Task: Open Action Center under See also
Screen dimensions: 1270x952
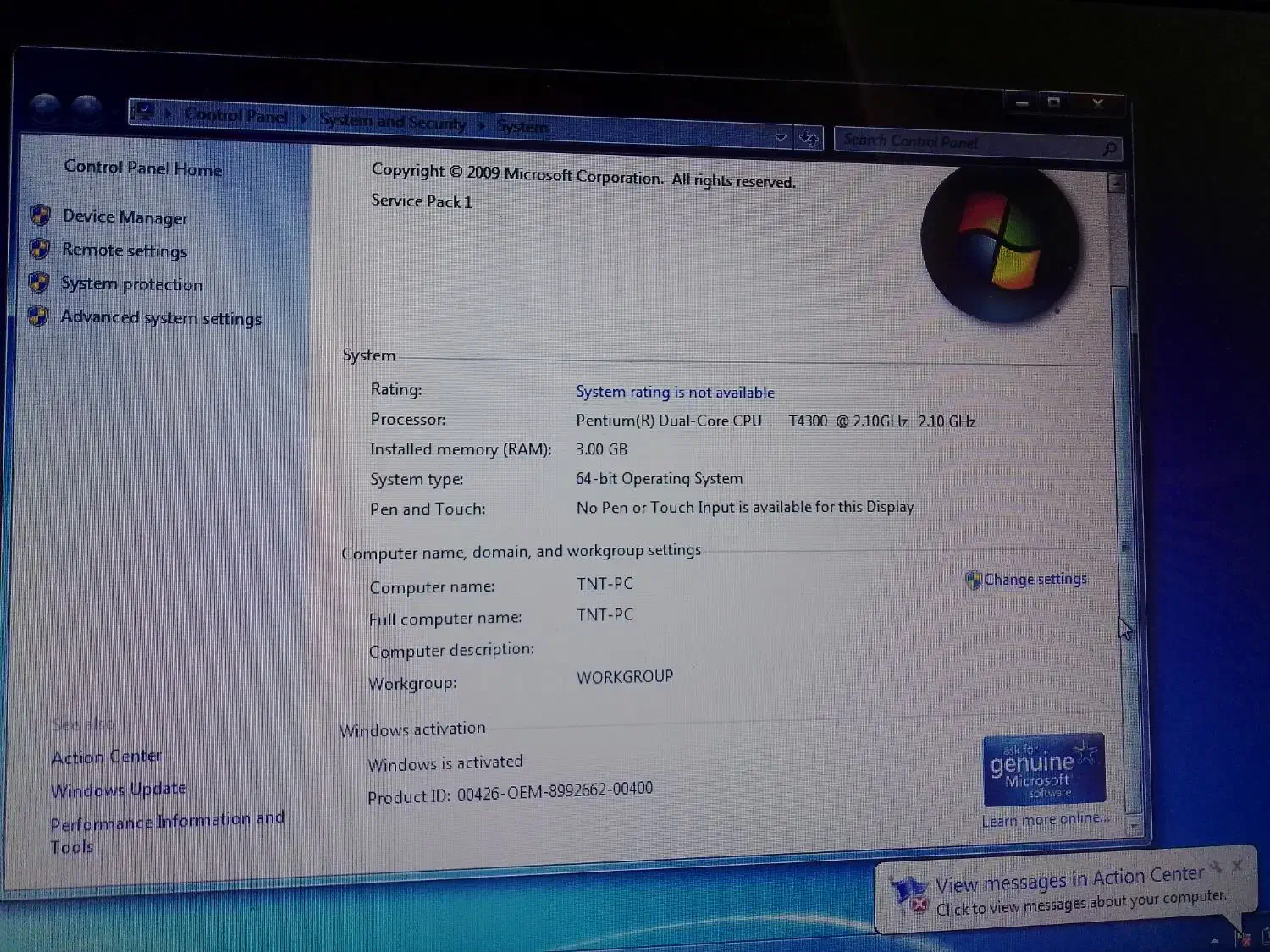Action: pyautogui.click(x=107, y=757)
